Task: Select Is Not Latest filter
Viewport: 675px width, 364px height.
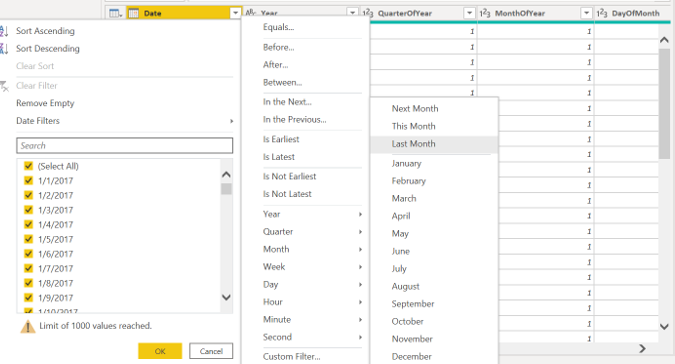Action: pos(287,194)
